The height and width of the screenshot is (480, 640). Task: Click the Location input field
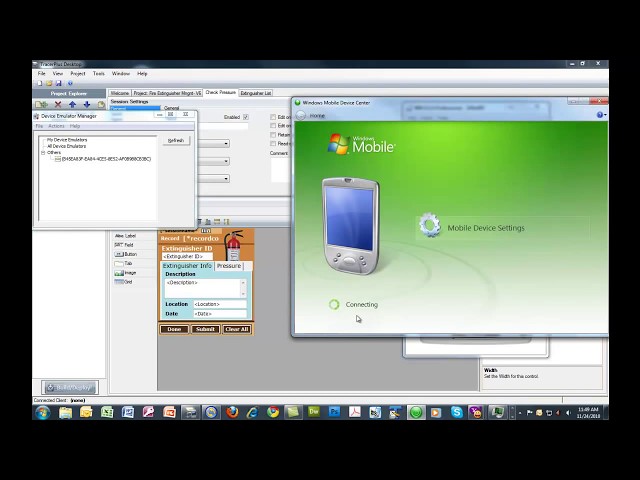(x=220, y=304)
